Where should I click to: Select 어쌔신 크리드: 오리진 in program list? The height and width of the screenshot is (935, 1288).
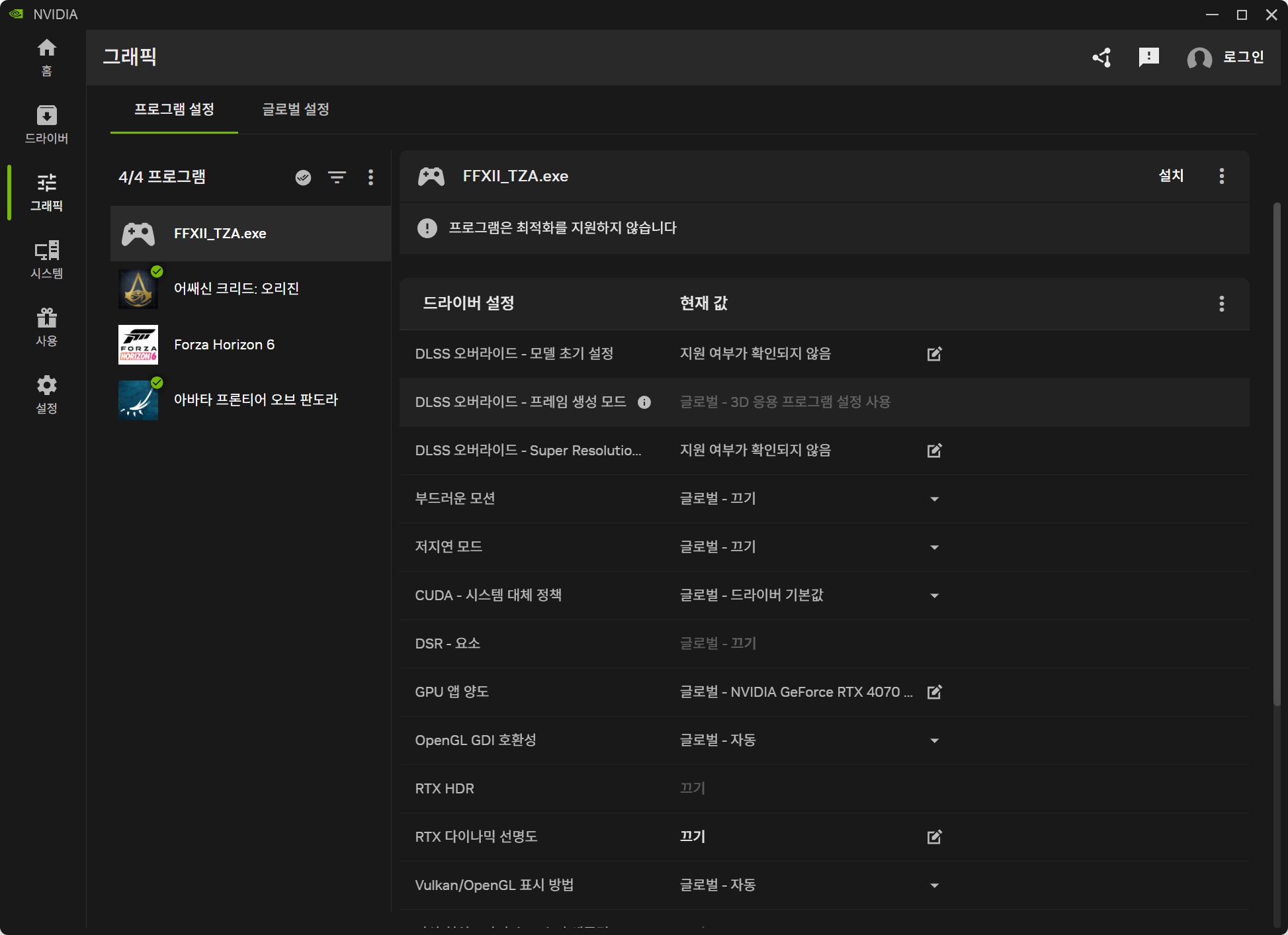click(x=251, y=289)
